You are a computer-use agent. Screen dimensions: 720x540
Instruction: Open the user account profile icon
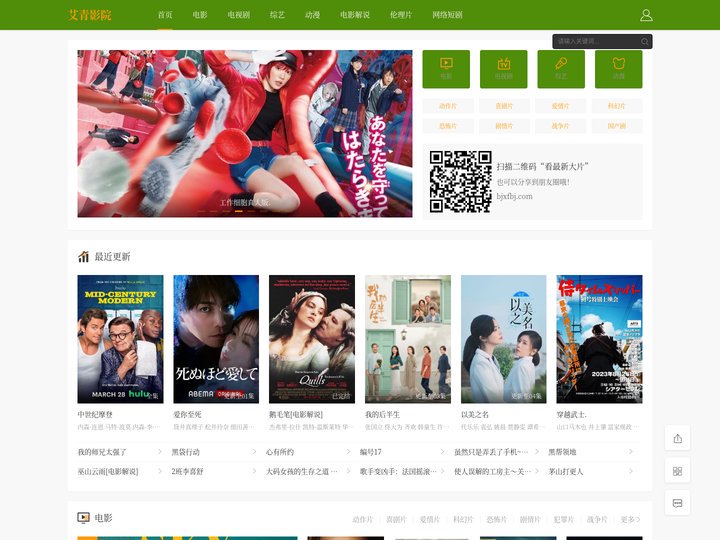click(x=646, y=15)
